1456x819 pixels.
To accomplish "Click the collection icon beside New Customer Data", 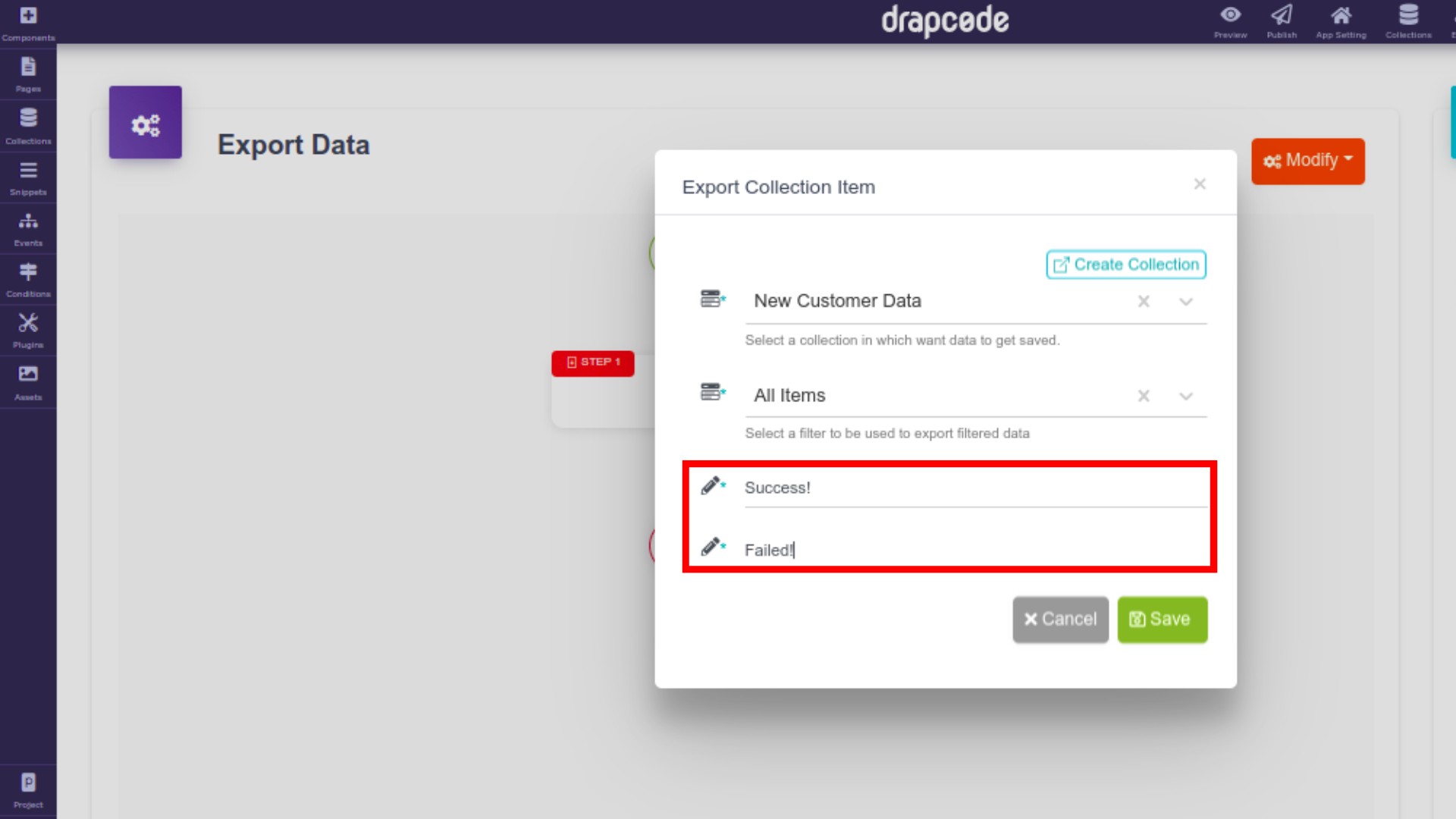I will (x=713, y=299).
